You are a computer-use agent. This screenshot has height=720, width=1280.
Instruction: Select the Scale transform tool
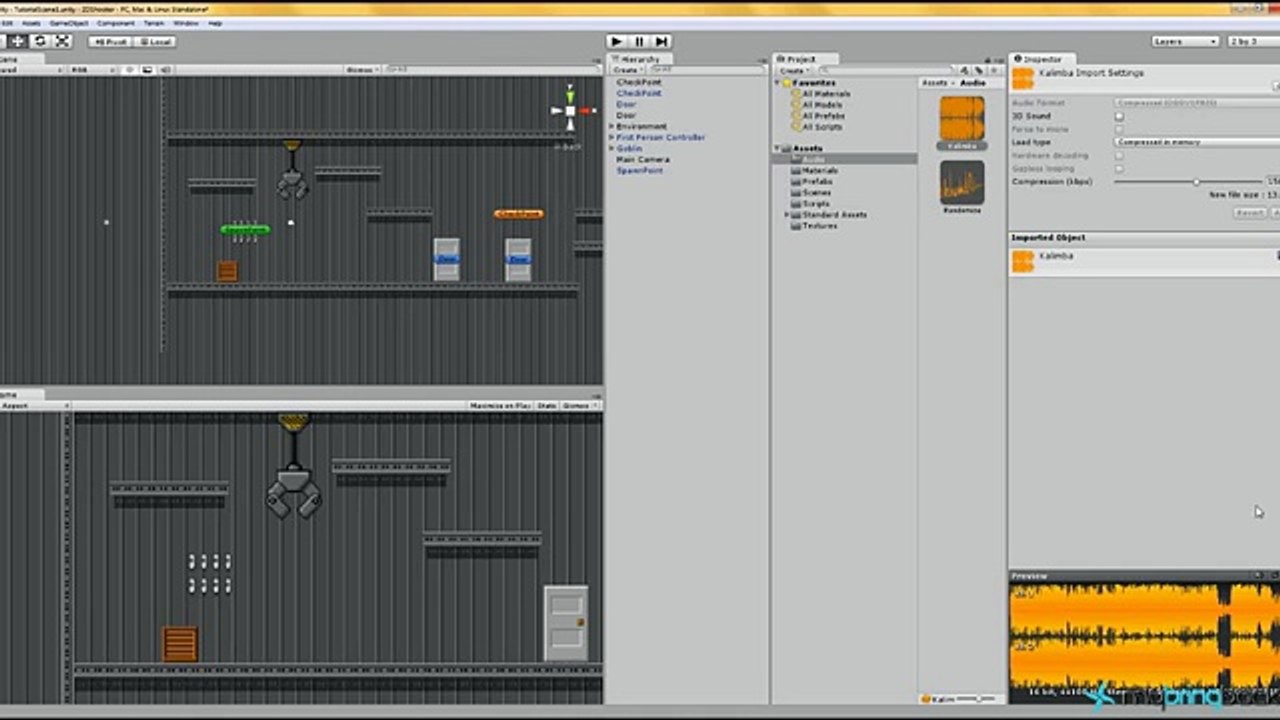(63, 41)
